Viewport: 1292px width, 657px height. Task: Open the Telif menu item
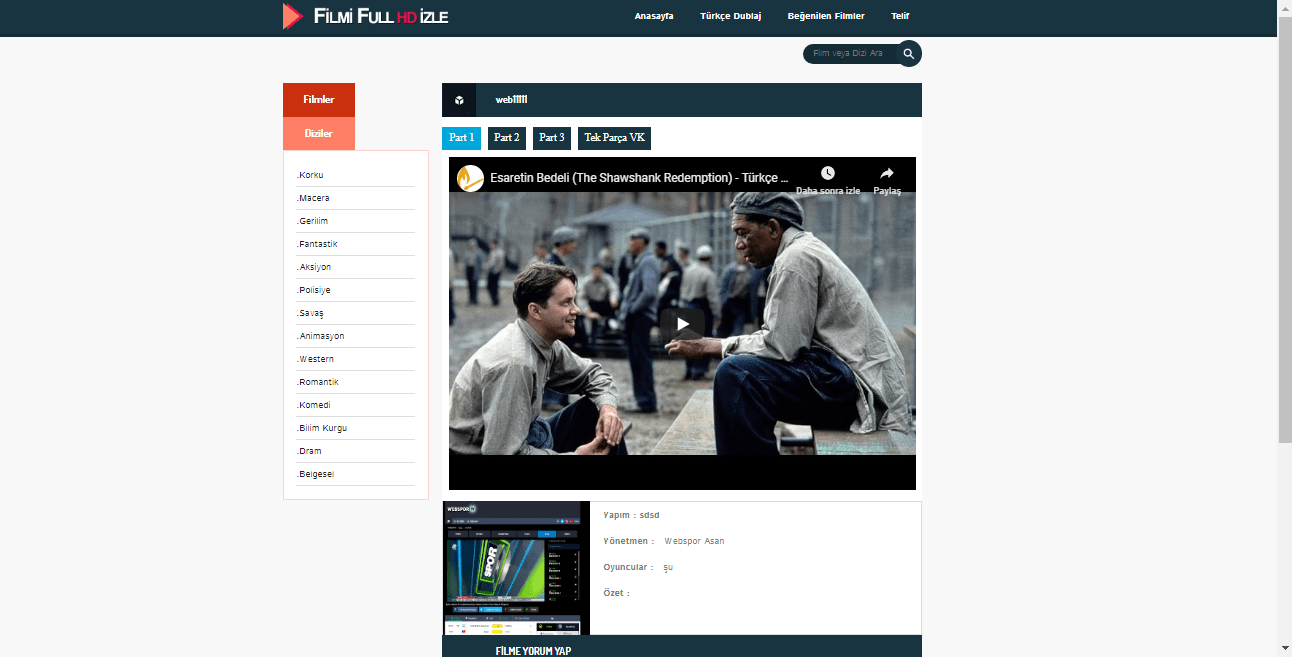coord(900,16)
